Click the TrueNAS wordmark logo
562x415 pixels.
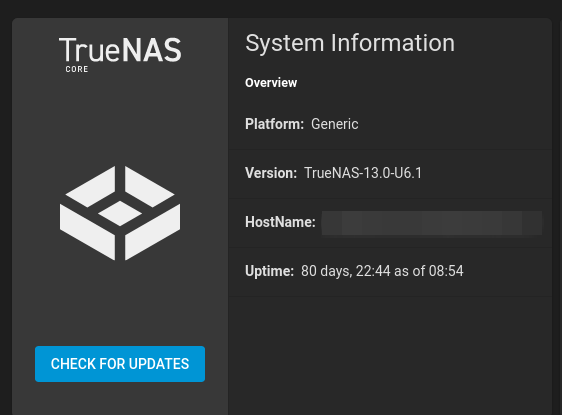pyautogui.click(x=120, y=50)
